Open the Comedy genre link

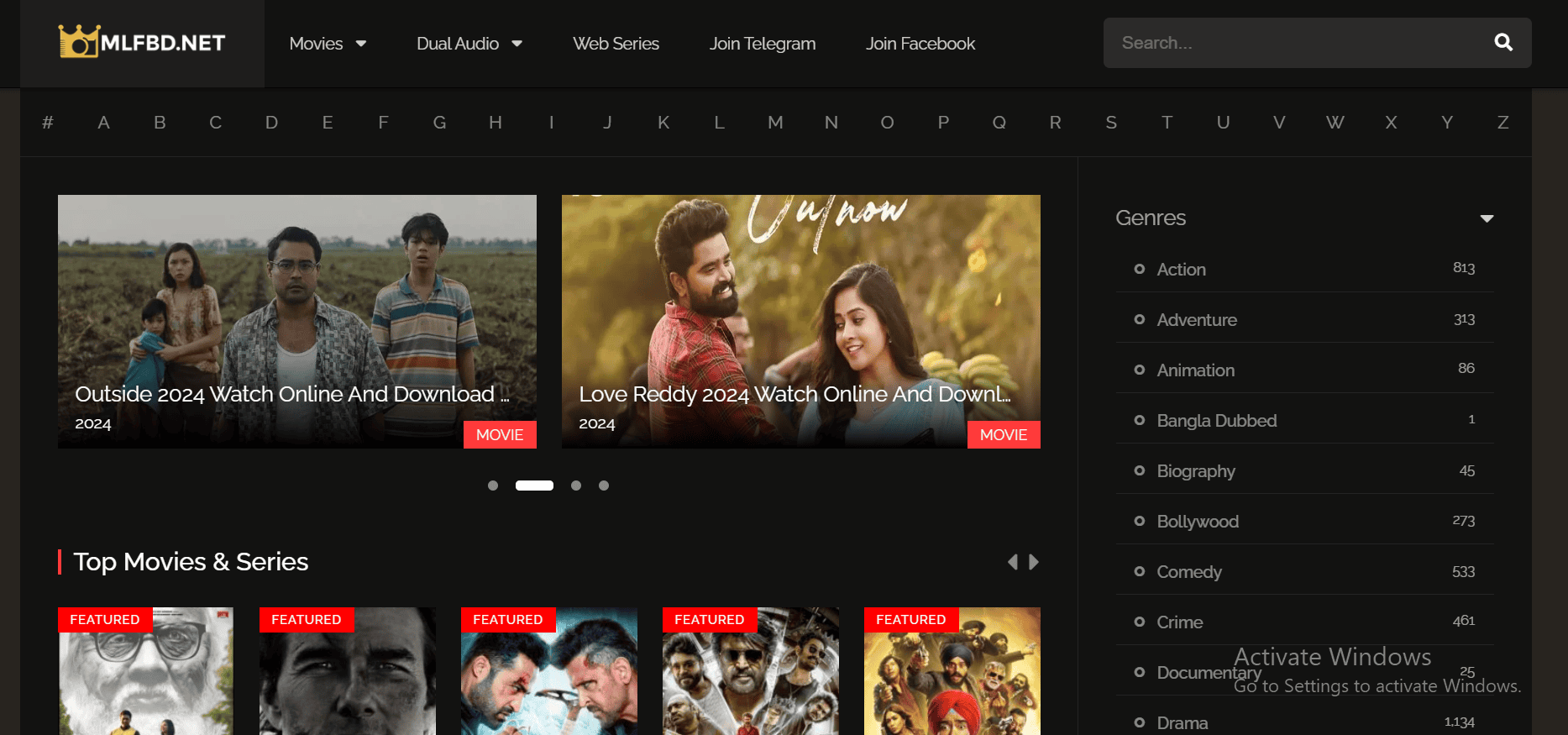(x=1188, y=572)
